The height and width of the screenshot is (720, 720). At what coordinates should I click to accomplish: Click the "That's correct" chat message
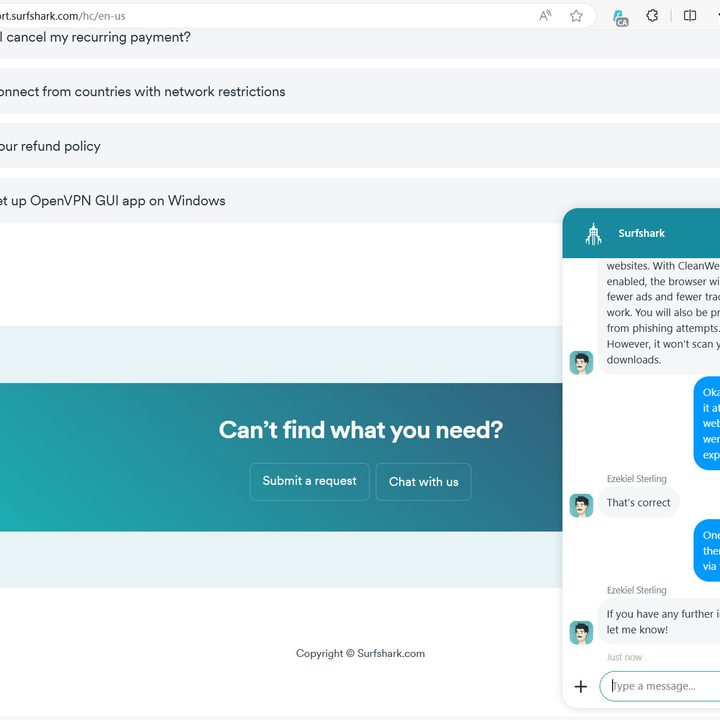point(638,503)
